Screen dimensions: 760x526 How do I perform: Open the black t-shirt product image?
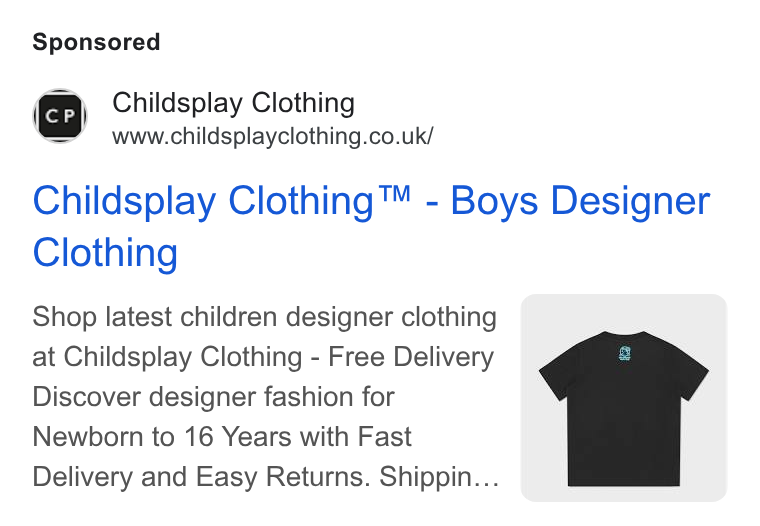click(x=624, y=398)
